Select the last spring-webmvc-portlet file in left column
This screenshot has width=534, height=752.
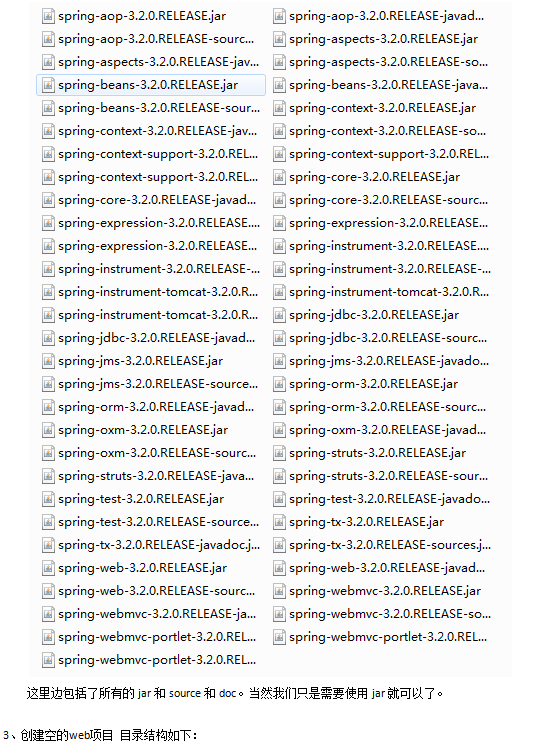tap(149, 660)
